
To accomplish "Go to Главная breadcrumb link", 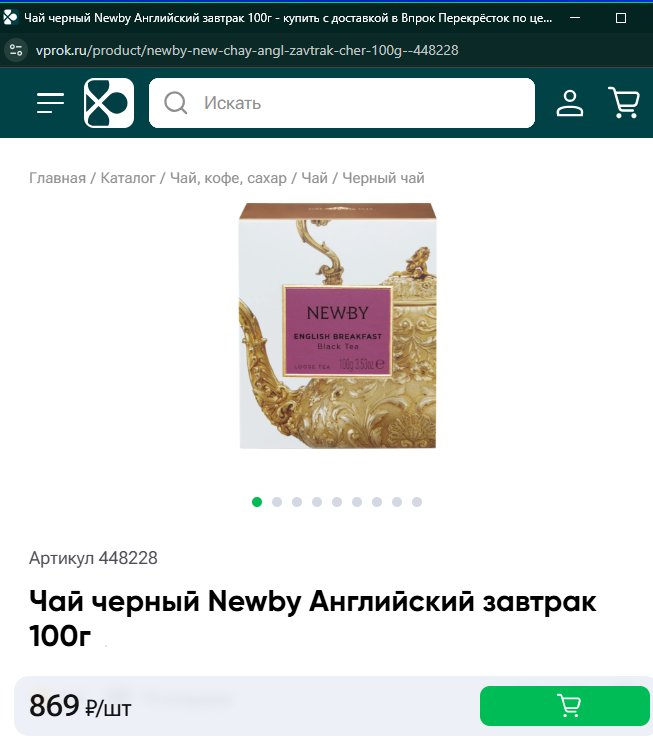I will (57, 178).
